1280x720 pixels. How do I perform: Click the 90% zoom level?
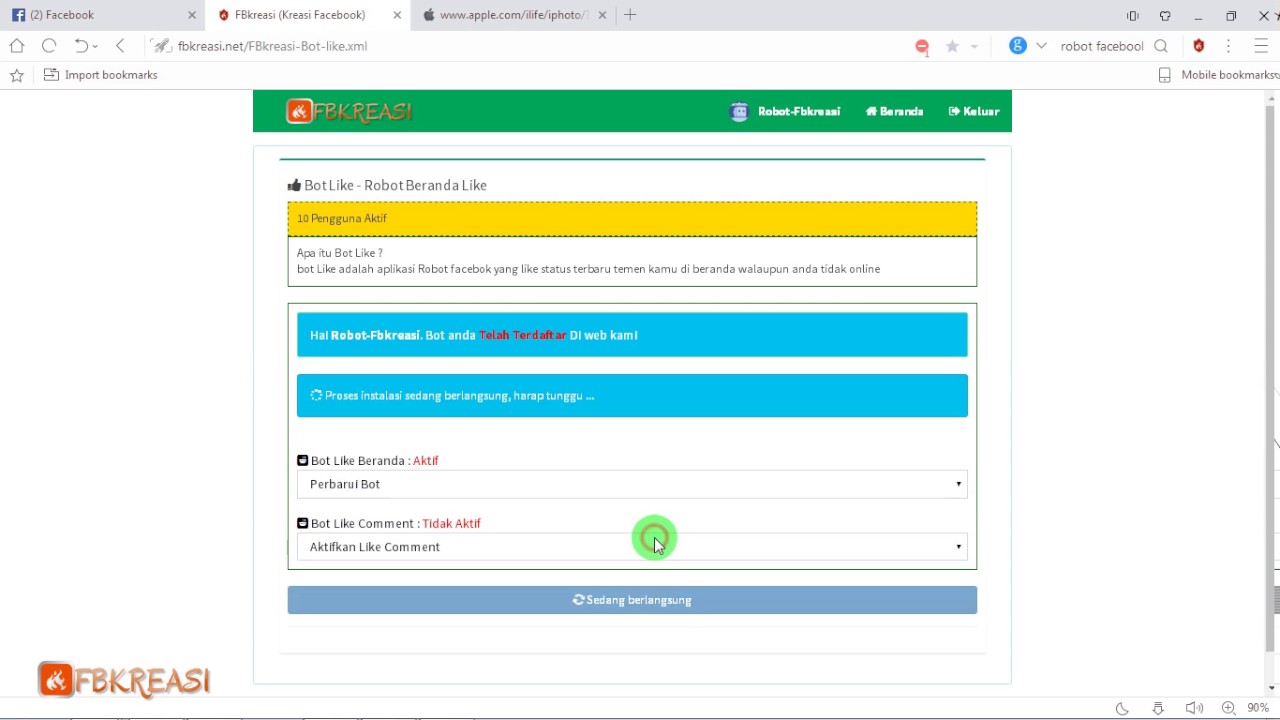pos(1258,708)
